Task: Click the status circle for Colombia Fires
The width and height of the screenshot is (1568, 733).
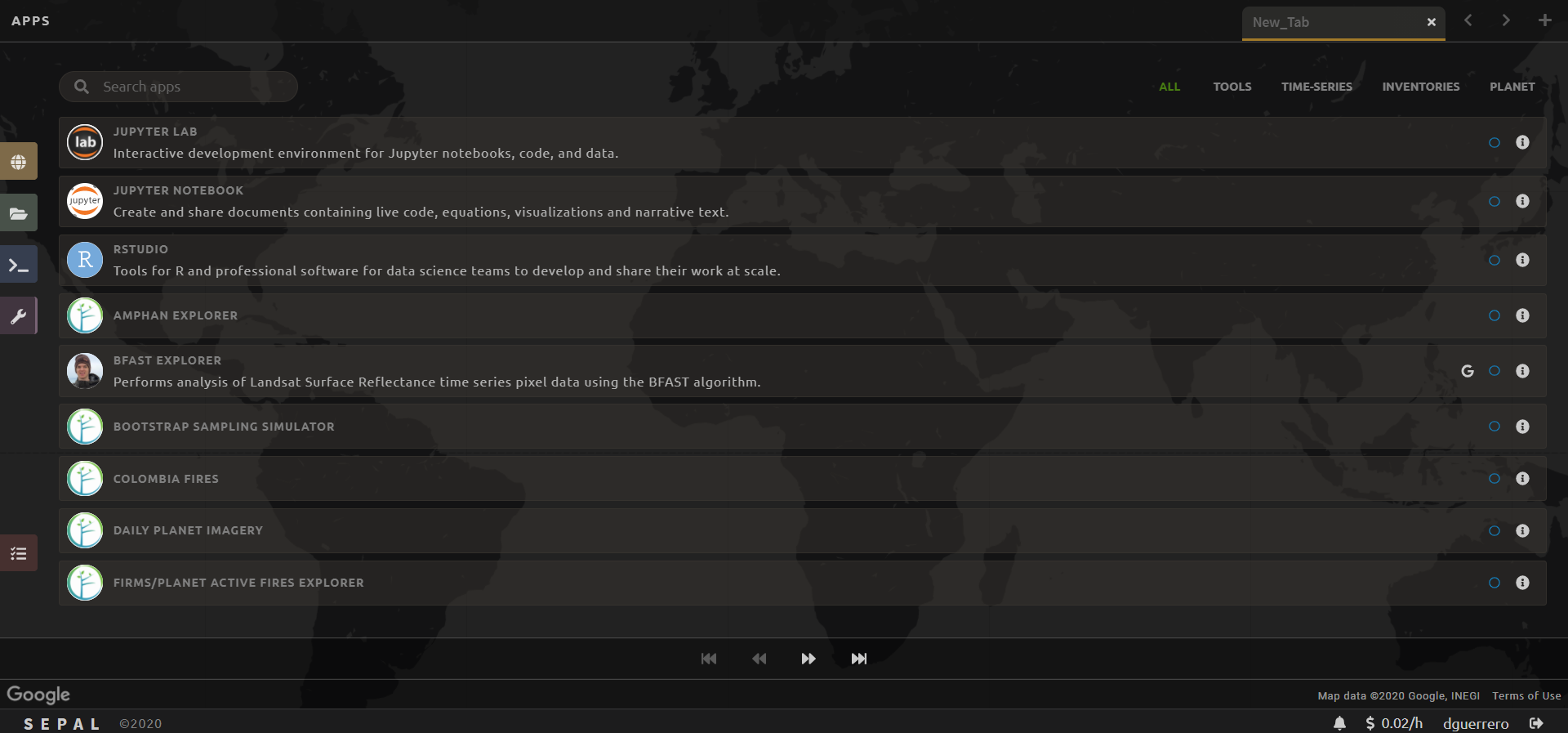Action: 1494,479
